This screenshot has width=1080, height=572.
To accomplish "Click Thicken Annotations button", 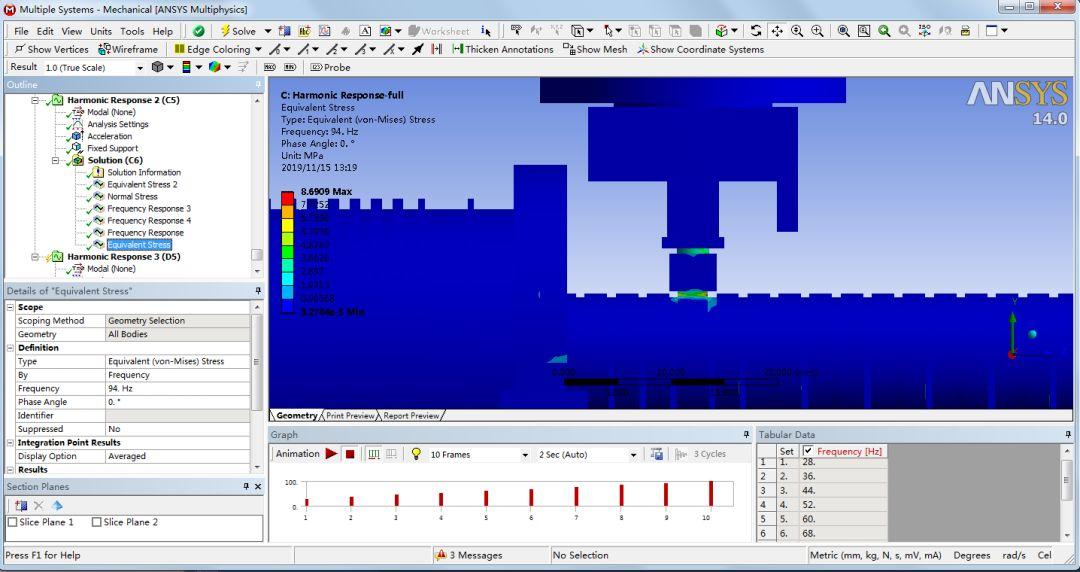I will click(503, 49).
